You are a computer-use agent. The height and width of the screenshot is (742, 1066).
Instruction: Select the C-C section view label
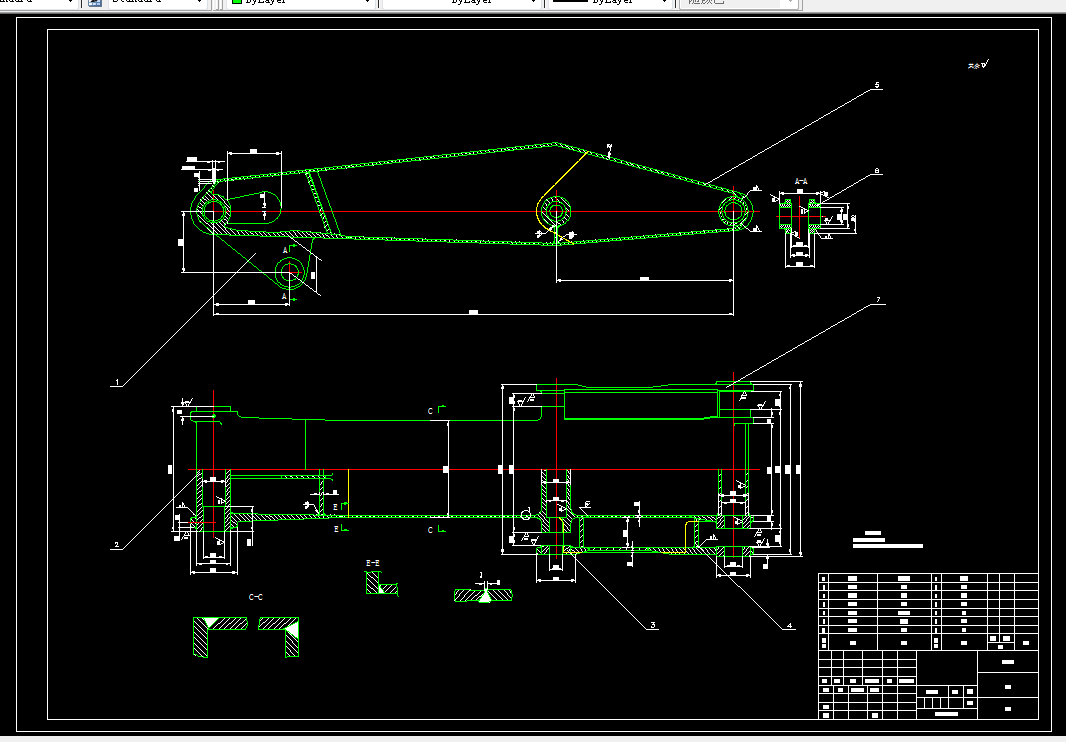256,597
